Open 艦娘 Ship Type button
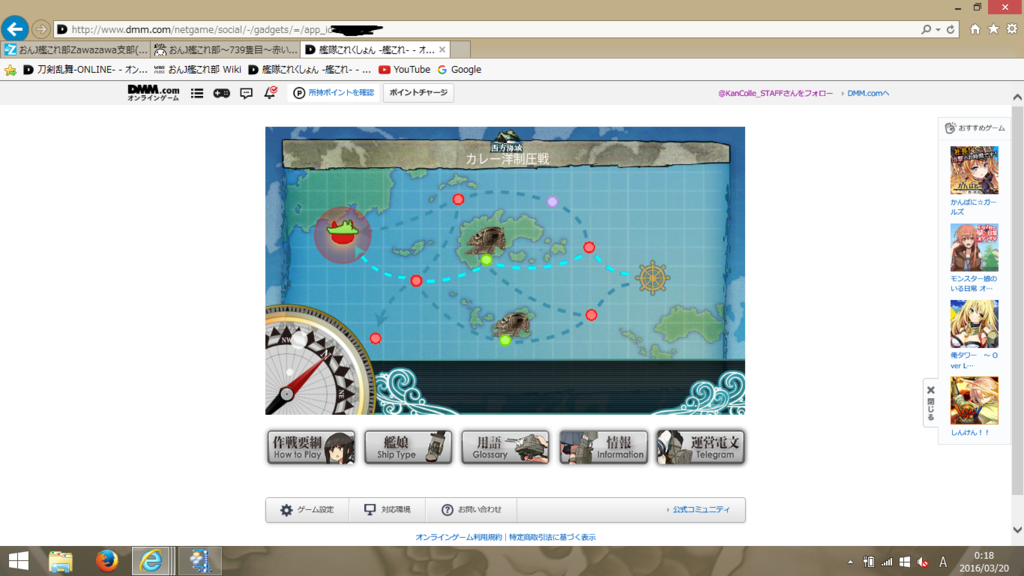 (x=408, y=447)
